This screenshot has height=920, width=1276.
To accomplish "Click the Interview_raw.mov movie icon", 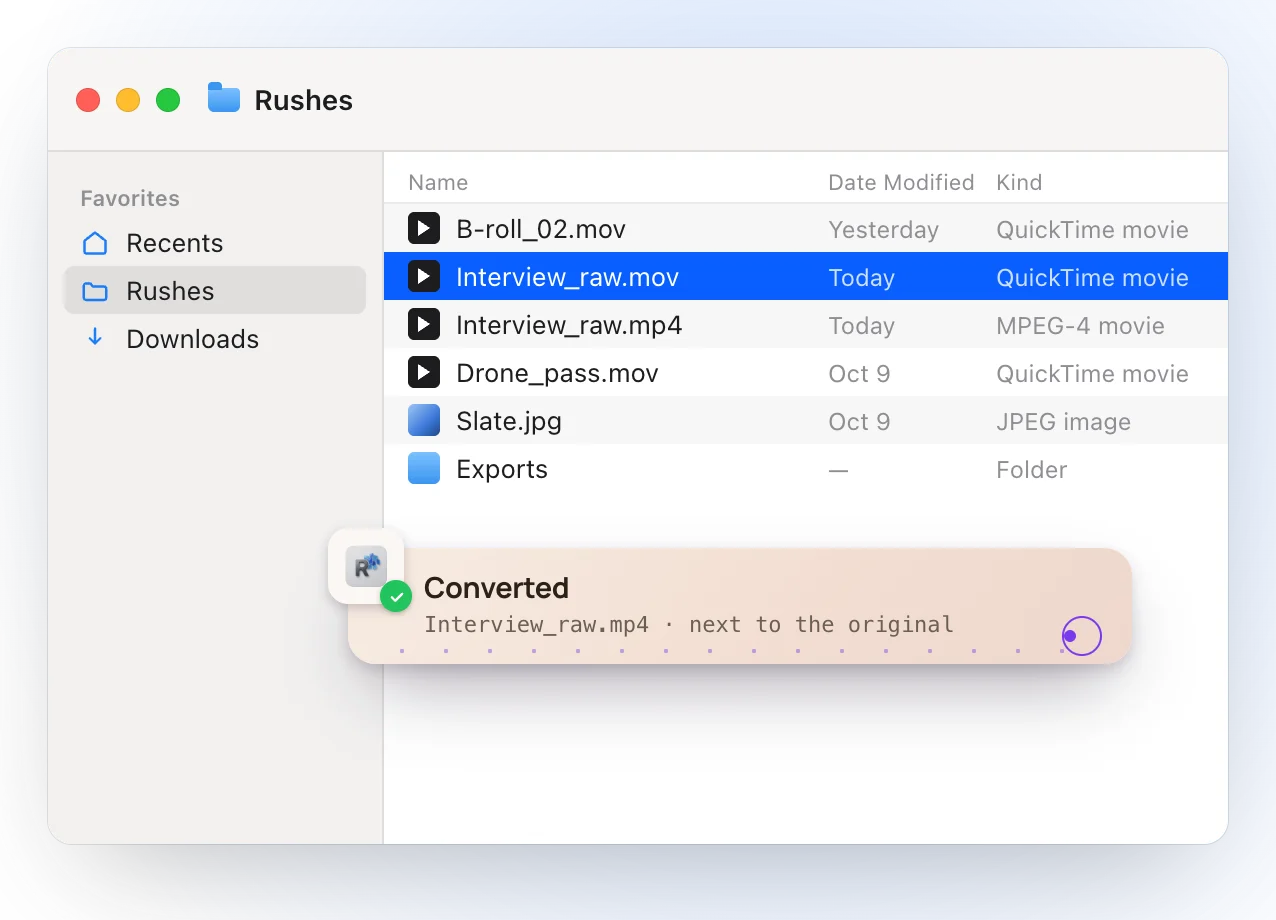I will click(x=424, y=277).
